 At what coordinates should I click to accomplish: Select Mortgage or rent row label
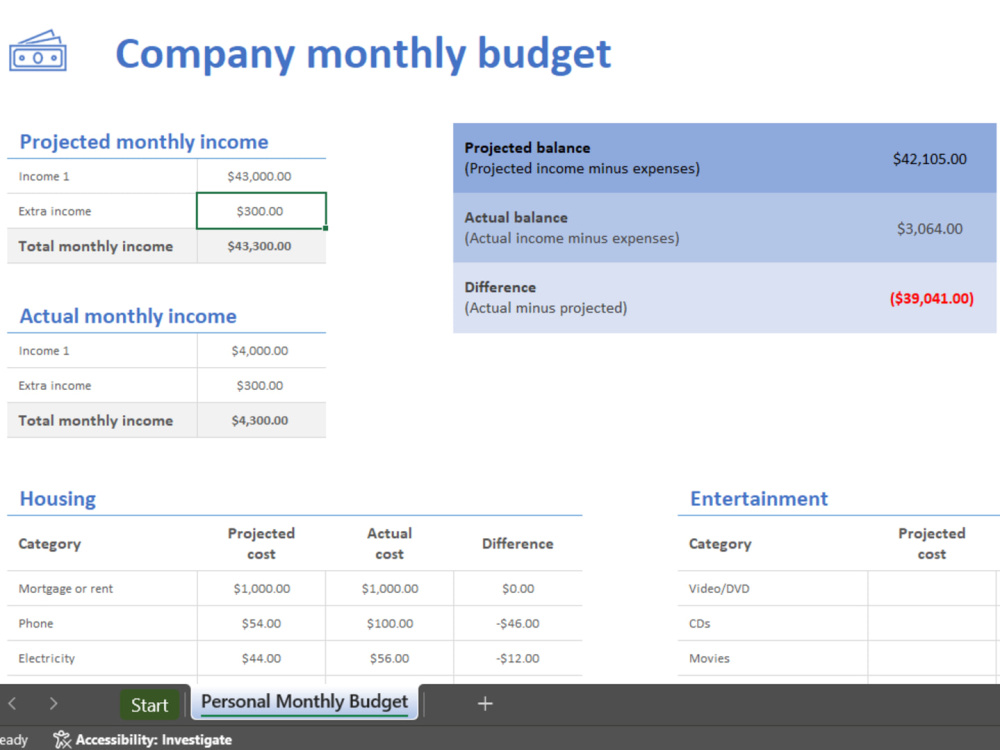coord(66,589)
